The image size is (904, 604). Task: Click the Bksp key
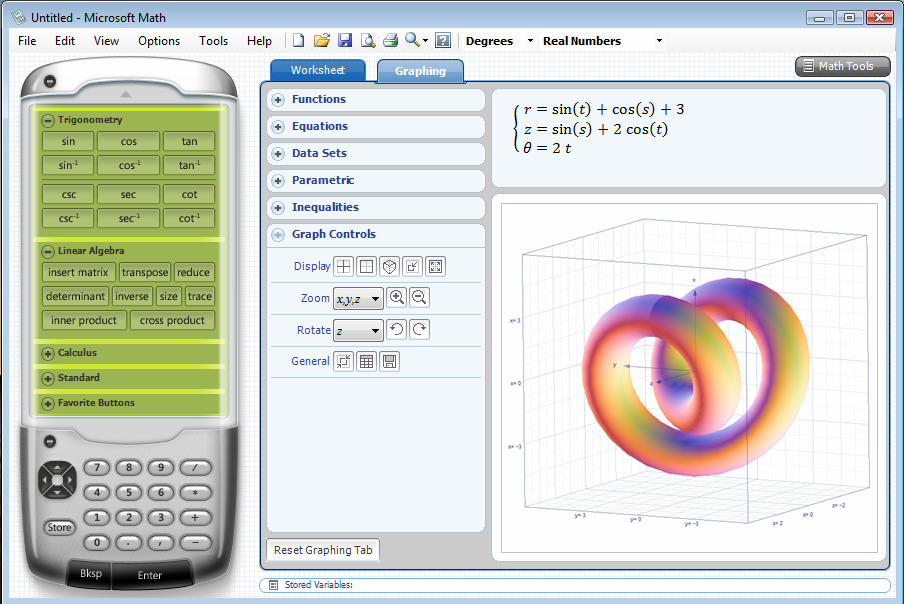pos(91,573)
